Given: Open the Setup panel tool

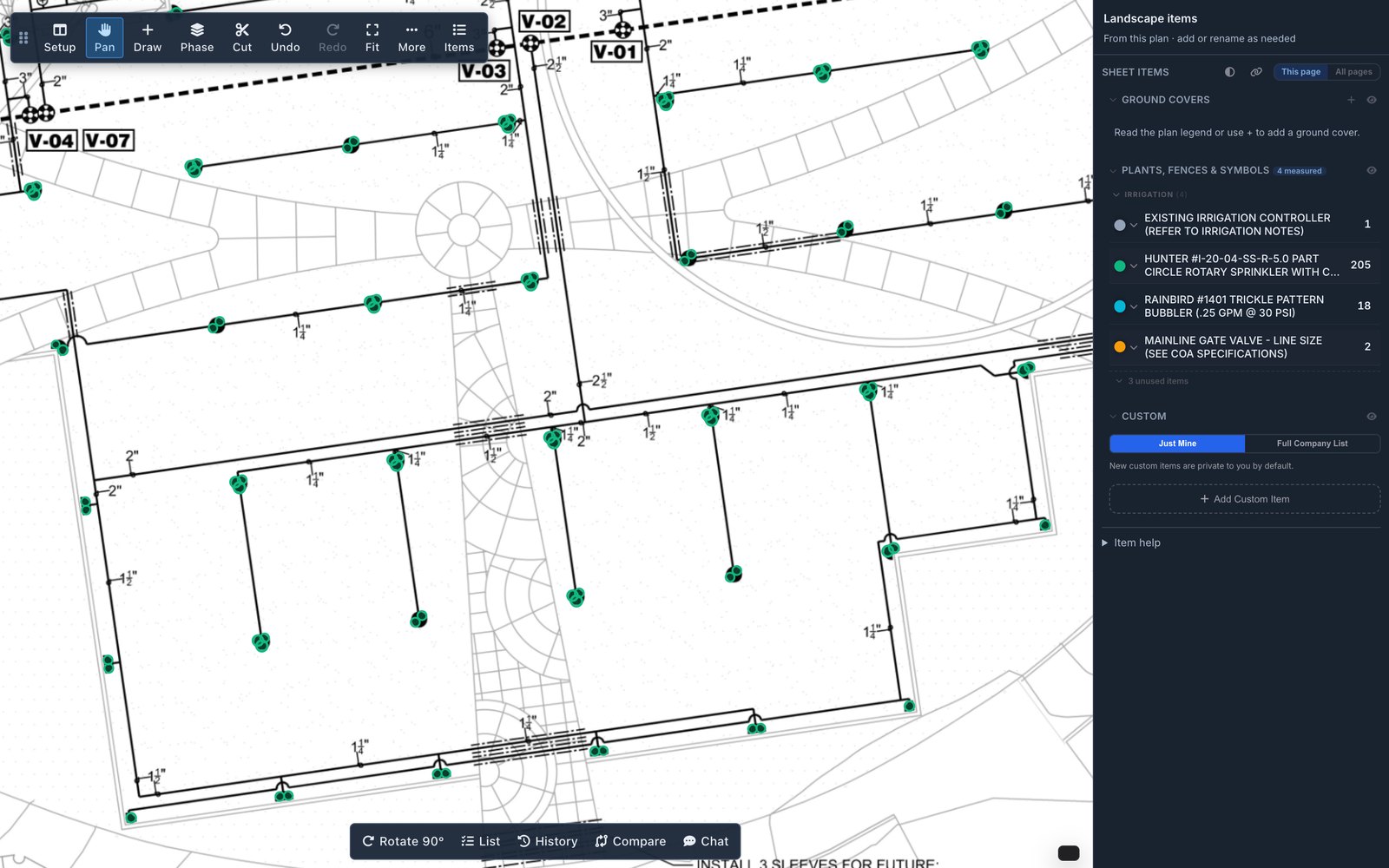Looking at the screenshot, I should (60, 38).
